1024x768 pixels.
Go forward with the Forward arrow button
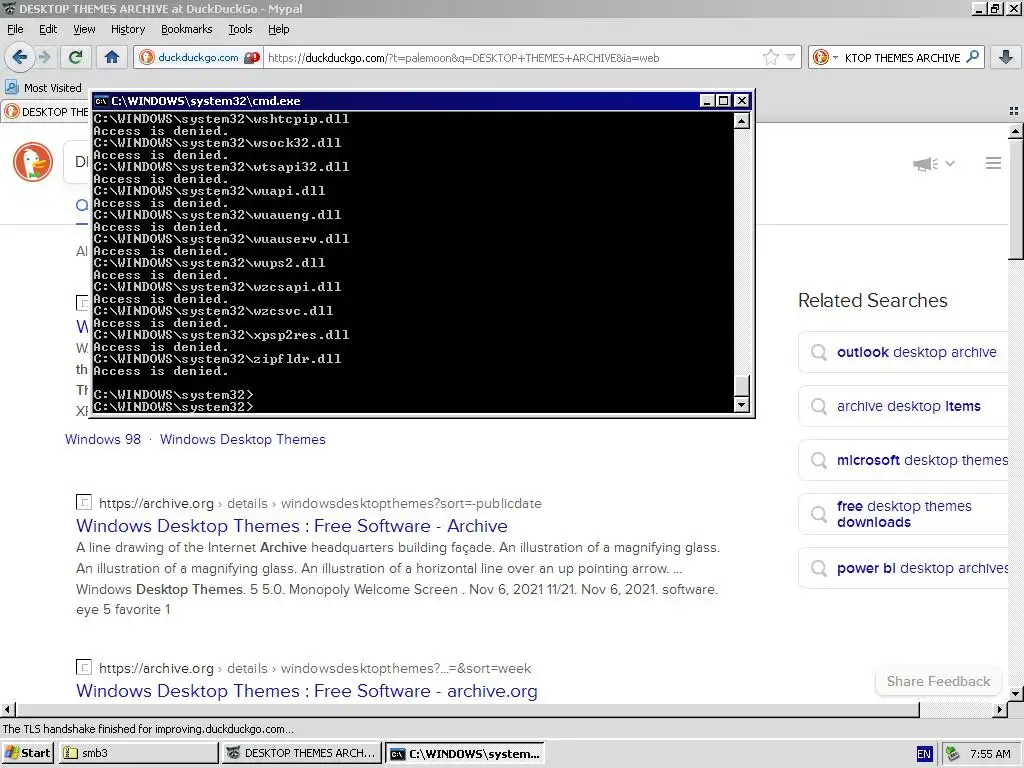(44, 57)
